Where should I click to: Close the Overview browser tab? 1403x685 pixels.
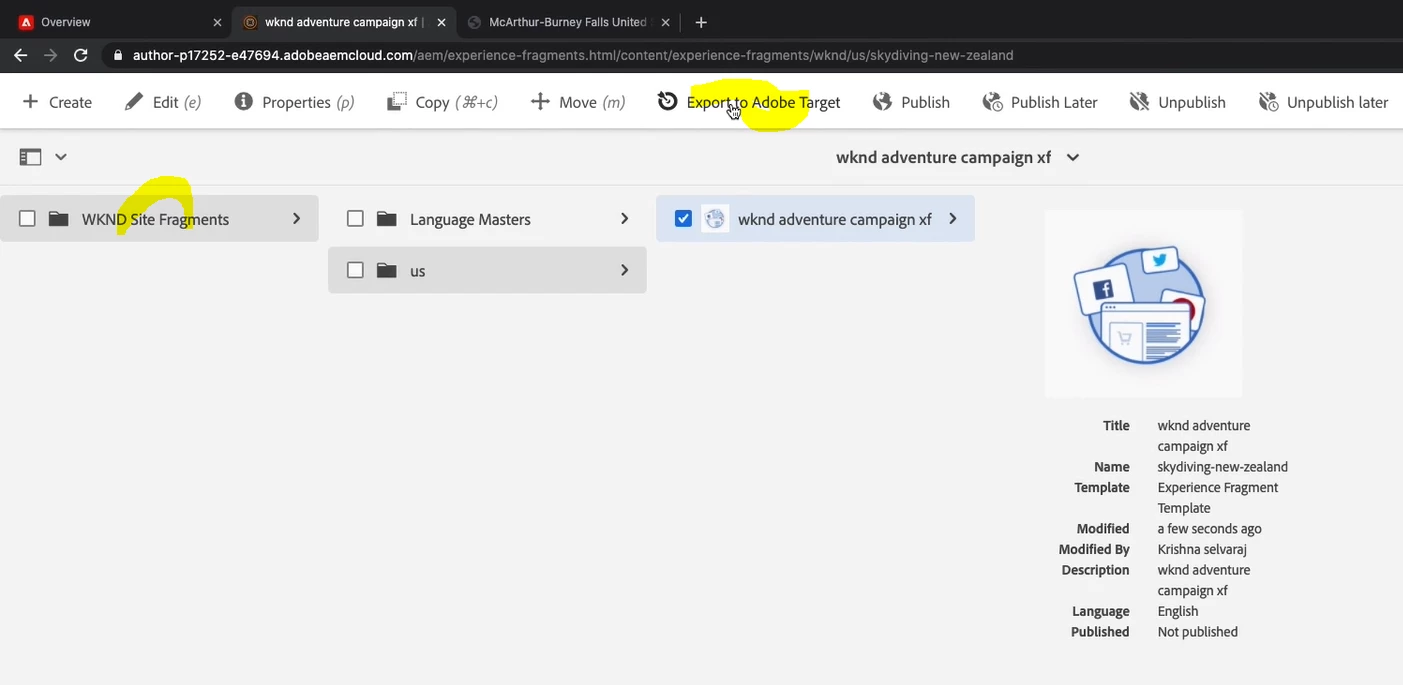click(217, 22)
